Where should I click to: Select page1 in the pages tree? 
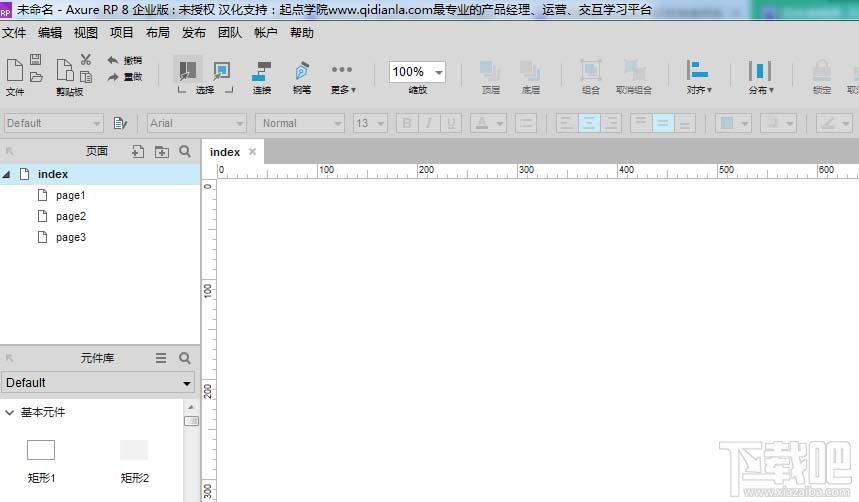coord(71,195)
